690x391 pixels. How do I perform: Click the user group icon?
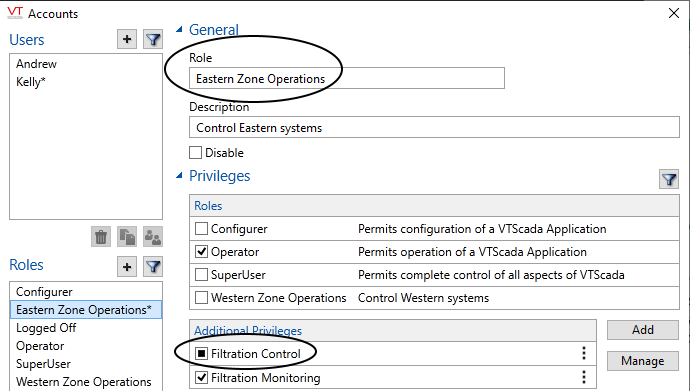point(153,237)
